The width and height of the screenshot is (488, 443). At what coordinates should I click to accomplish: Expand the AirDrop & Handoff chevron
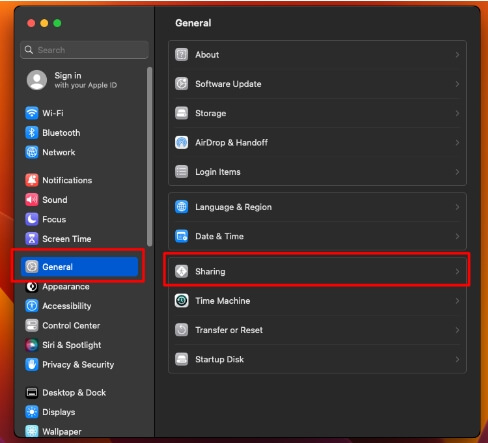pos(457,142)
